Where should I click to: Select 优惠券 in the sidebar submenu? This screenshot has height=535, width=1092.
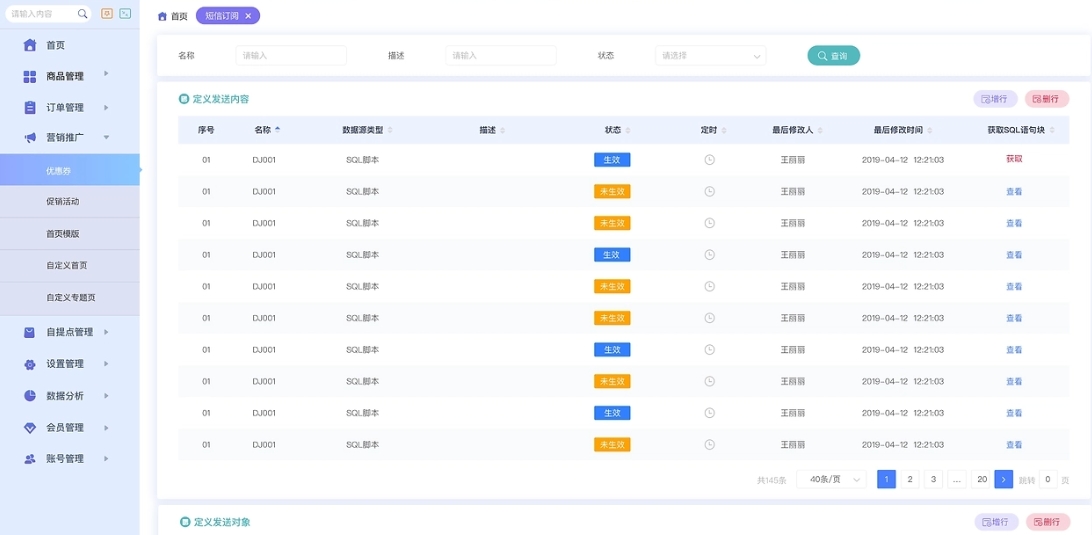pyautogui.click(x=70, y=170)
